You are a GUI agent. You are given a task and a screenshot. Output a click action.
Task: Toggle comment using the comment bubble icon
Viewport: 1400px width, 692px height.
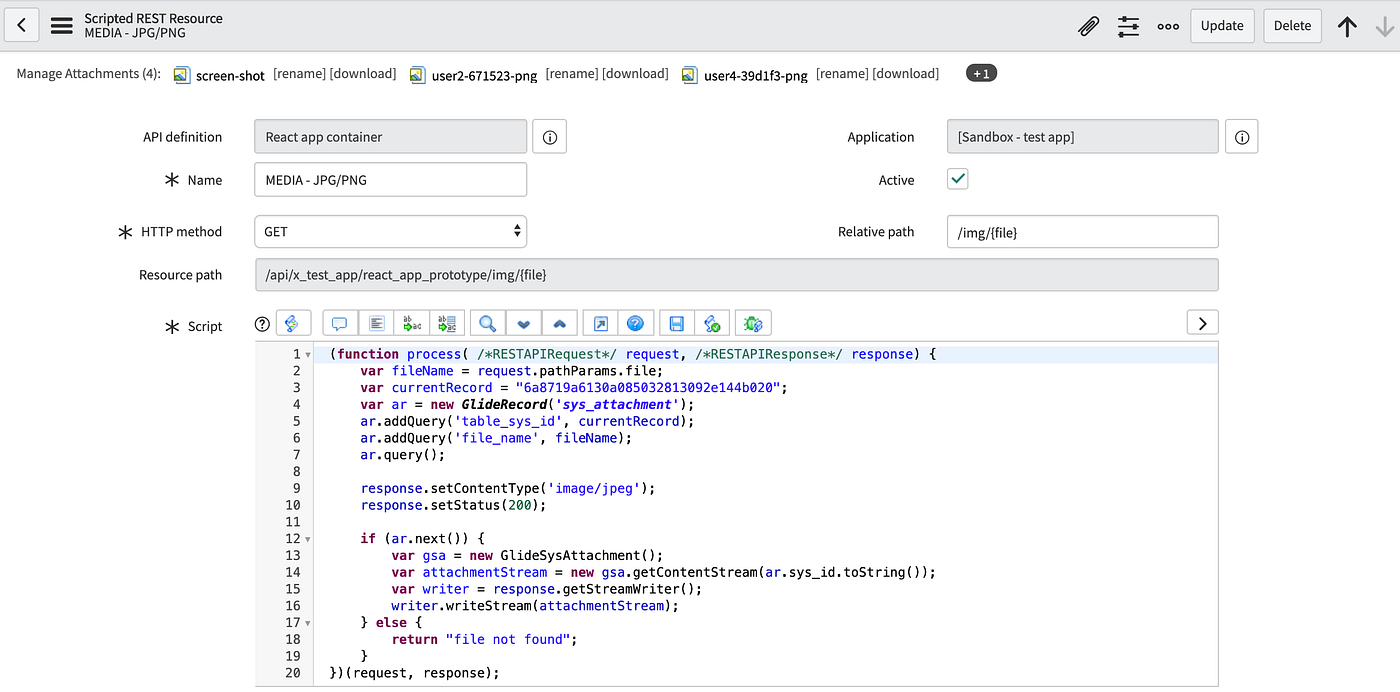[339, 322]
